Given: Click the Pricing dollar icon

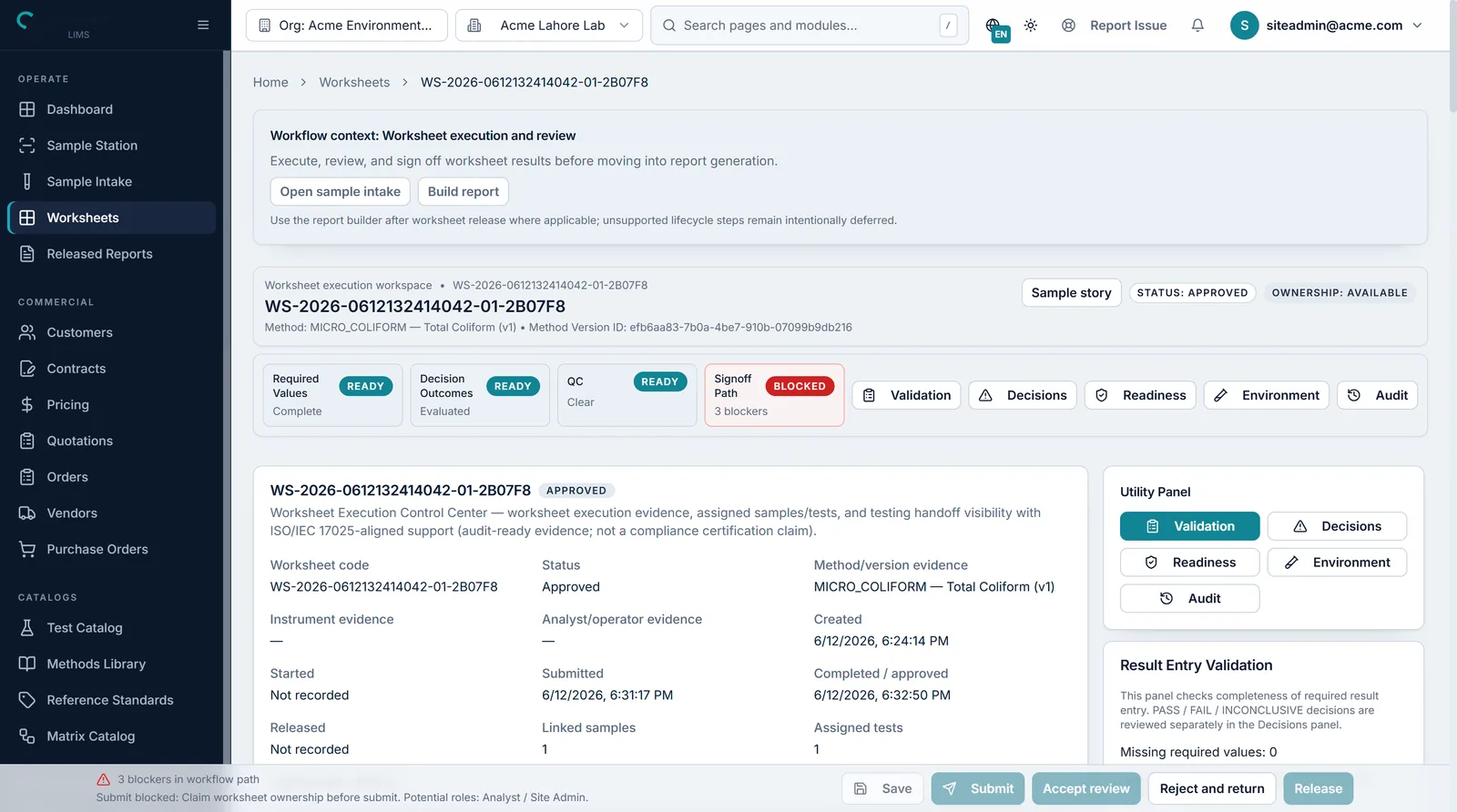Looking at the screenshot, I should coord(27,405).
